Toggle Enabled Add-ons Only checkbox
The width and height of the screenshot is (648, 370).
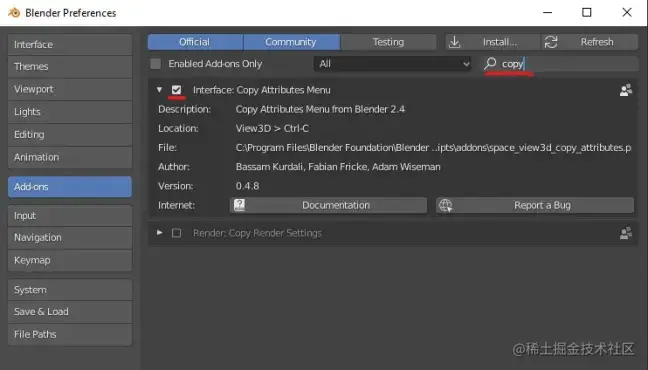click(155, 64)
